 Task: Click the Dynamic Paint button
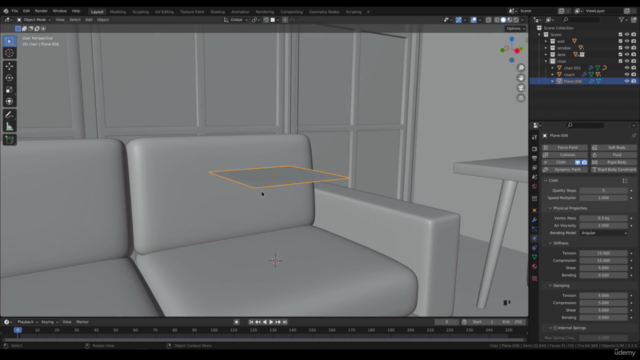tap(565, 169)
